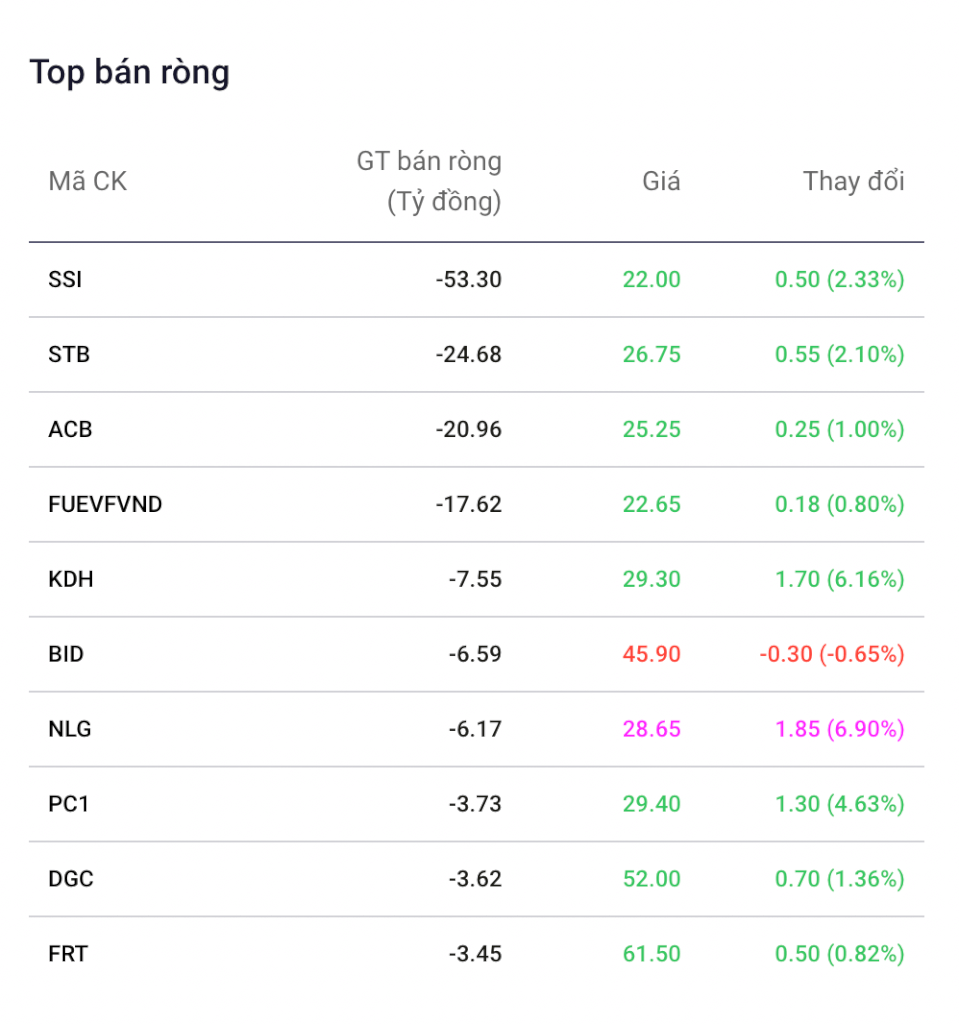This screenshot has width=959, height=1024.
Task: Click the 'Mã CK' column header
Action: point(88,182)
